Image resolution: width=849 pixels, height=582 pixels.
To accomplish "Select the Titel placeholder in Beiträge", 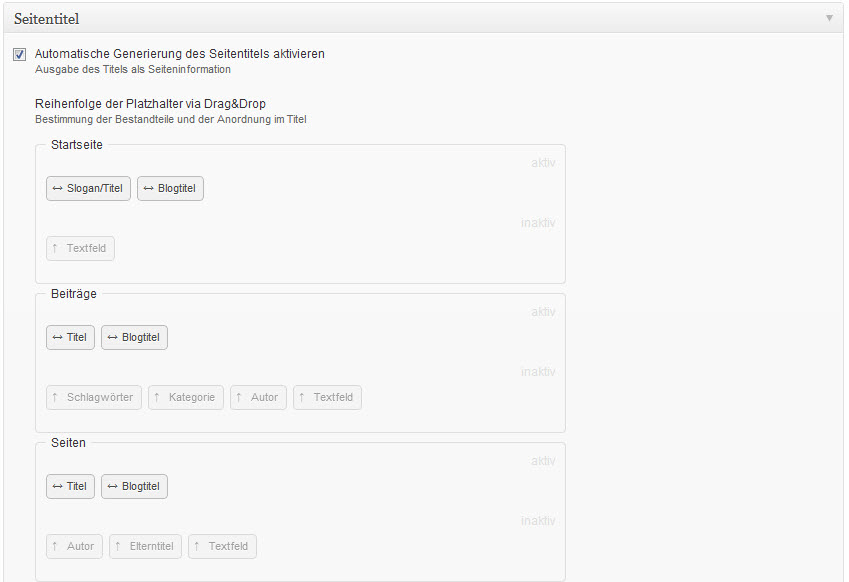I will click(x=70, y=337).
